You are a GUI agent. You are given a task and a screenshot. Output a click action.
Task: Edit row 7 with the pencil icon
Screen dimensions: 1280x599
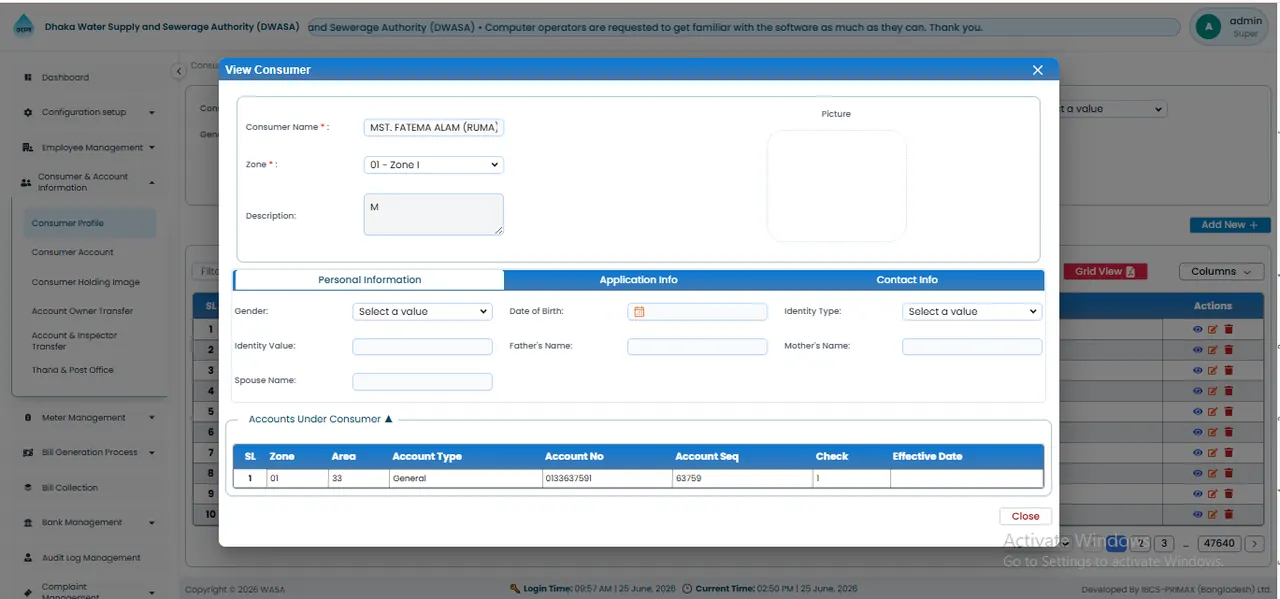tap(1213, 452)
